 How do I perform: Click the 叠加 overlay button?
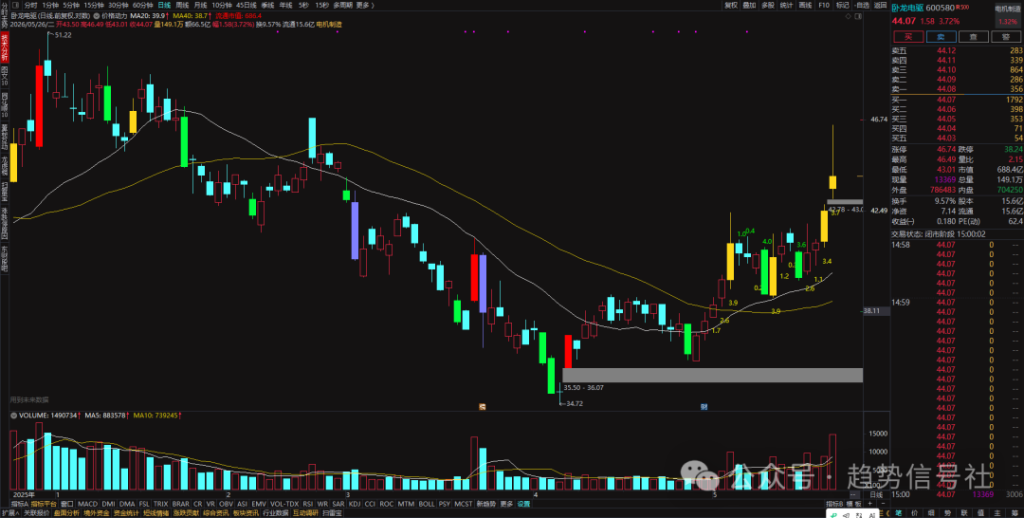point(749,5)
